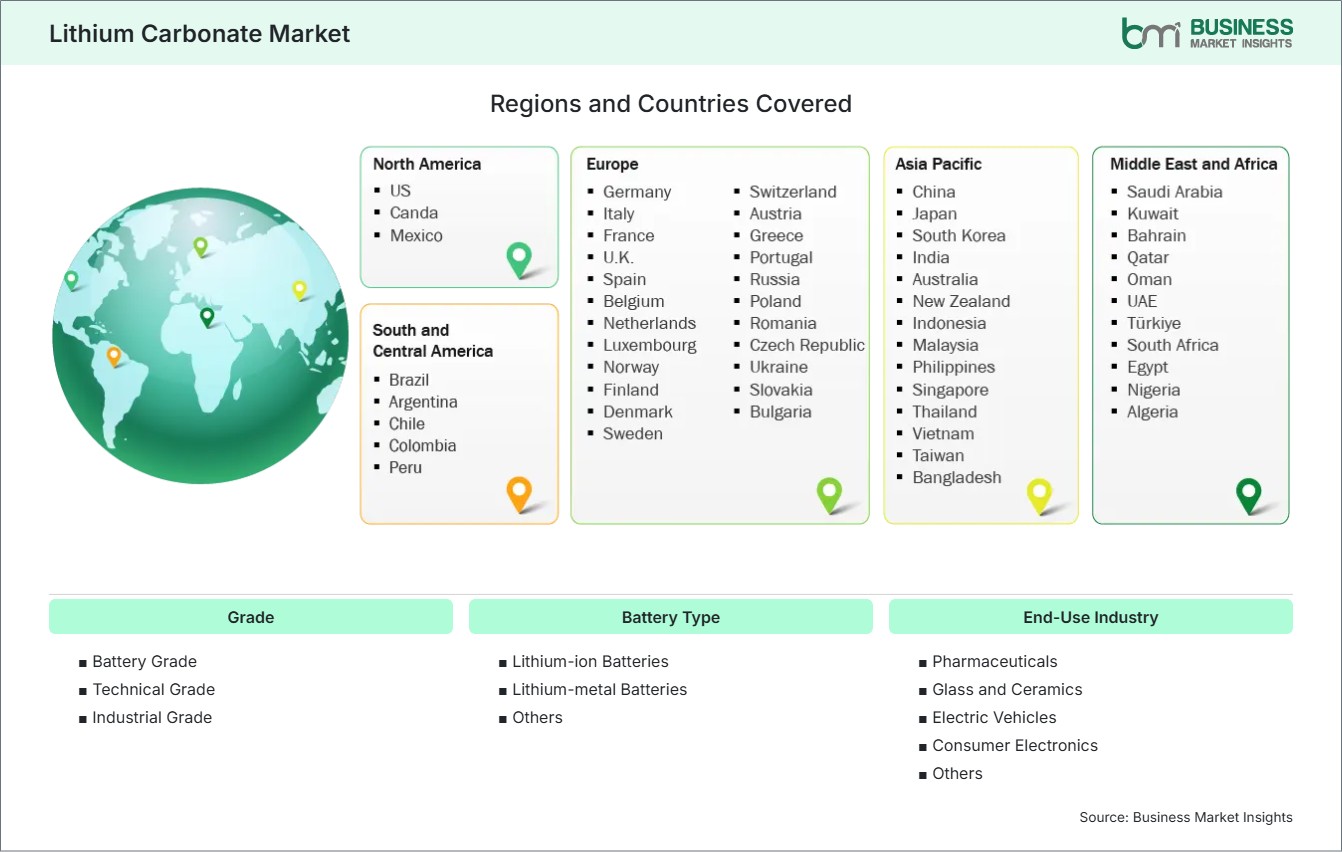Click Electric Vehicles entry
Viewport: 1342px width, 852px height.
click(994, 717)
